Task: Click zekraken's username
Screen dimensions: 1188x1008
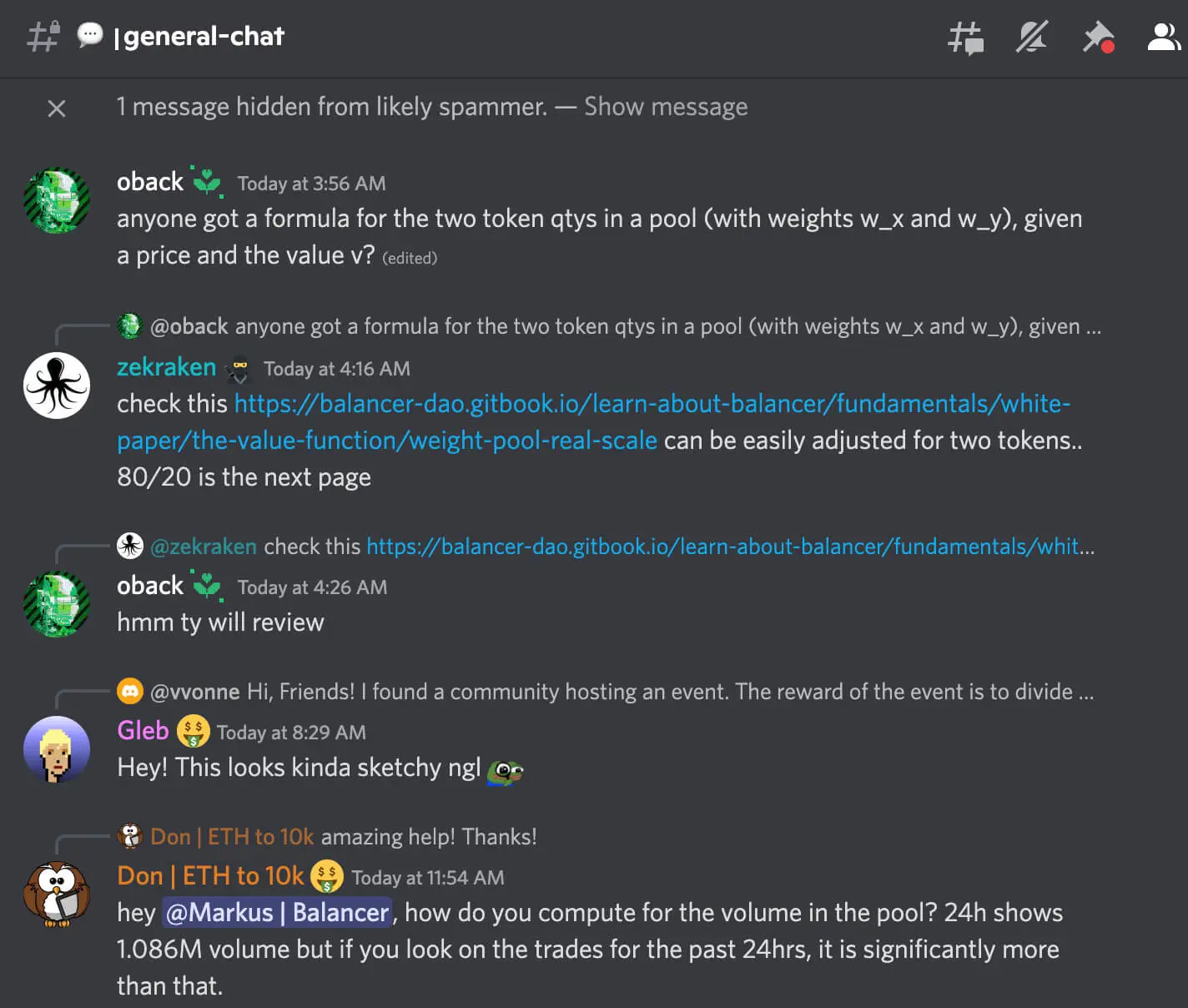Action: tap(166, 367)
